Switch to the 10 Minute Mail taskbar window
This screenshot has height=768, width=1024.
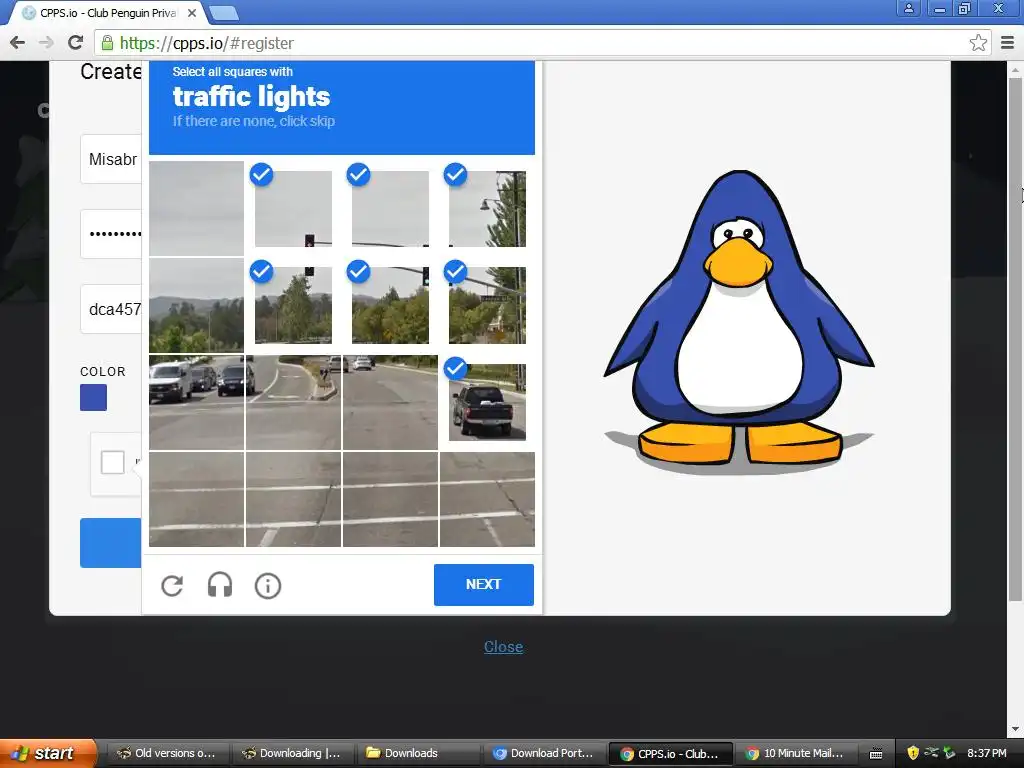point(795,753)
